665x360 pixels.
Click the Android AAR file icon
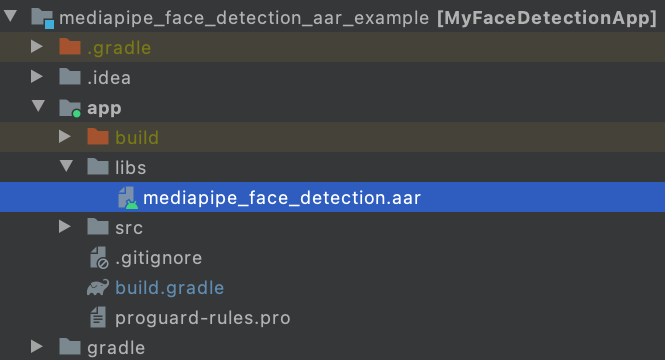tap(128, 198)
